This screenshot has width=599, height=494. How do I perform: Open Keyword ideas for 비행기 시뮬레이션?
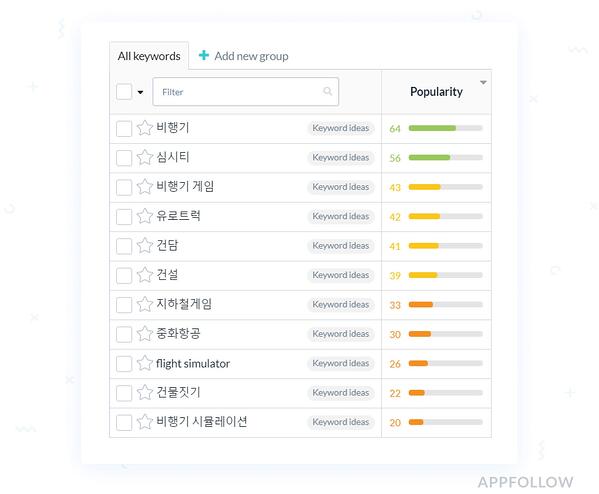341,422
